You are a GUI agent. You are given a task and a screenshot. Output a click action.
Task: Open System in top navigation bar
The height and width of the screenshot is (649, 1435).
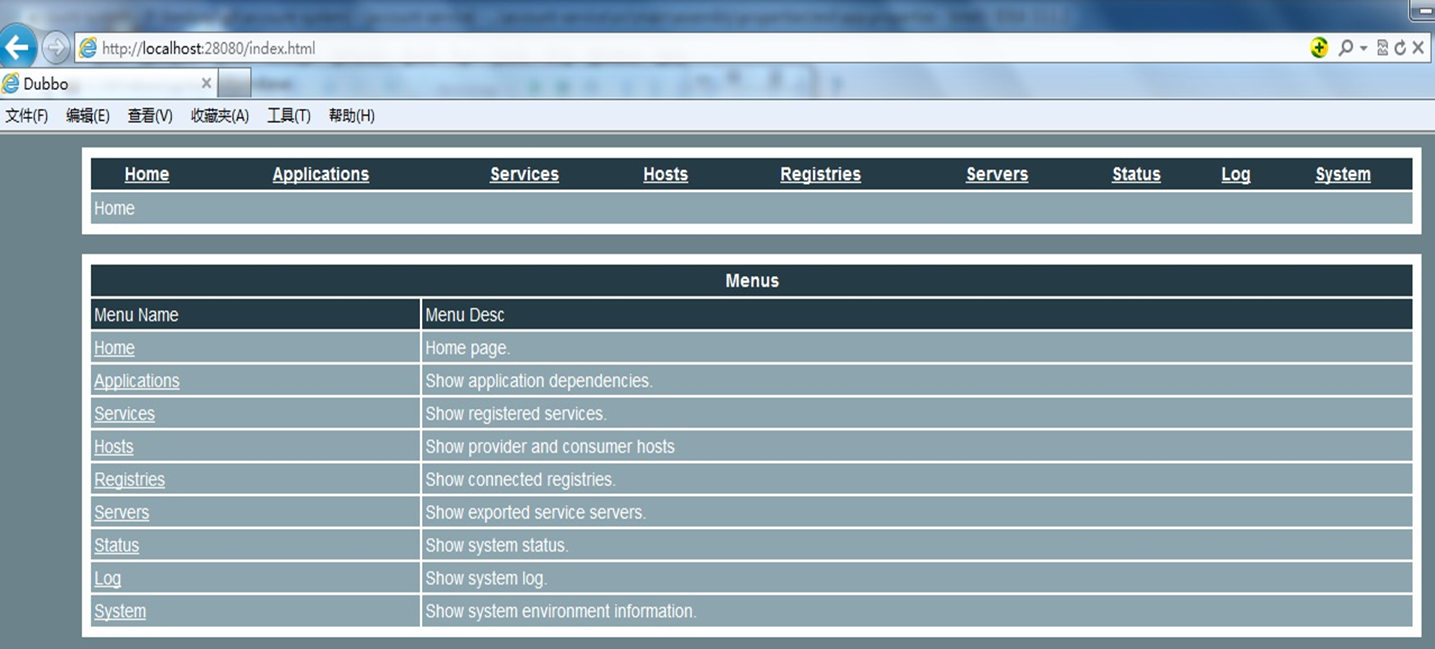pos(1343,174)
